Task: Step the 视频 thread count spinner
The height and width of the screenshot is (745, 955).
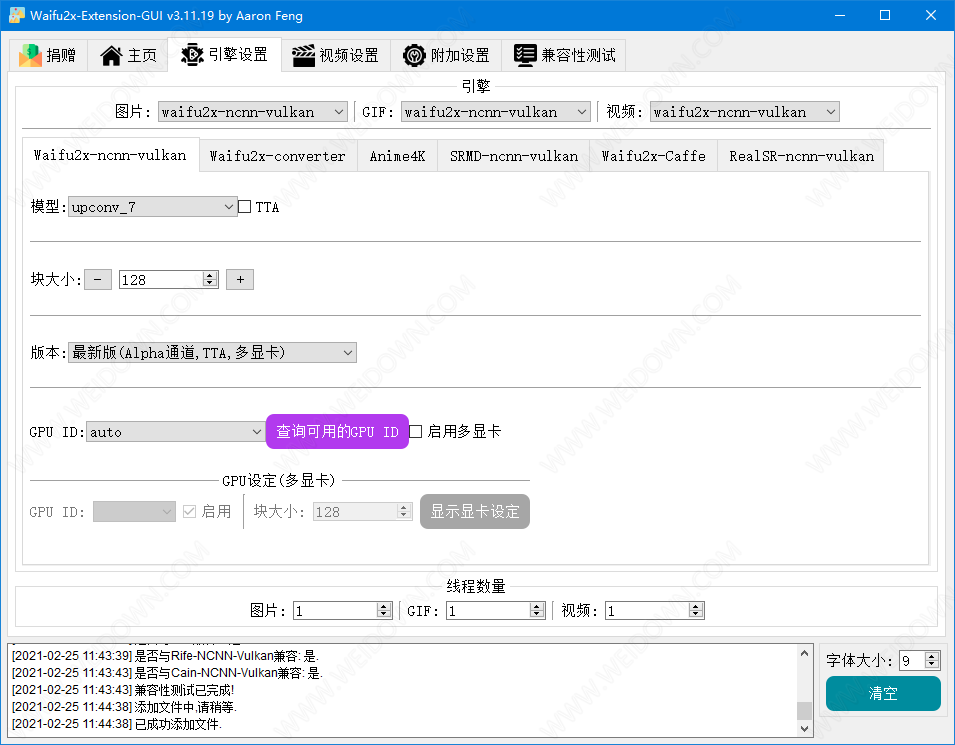Action: click(696, 610)
